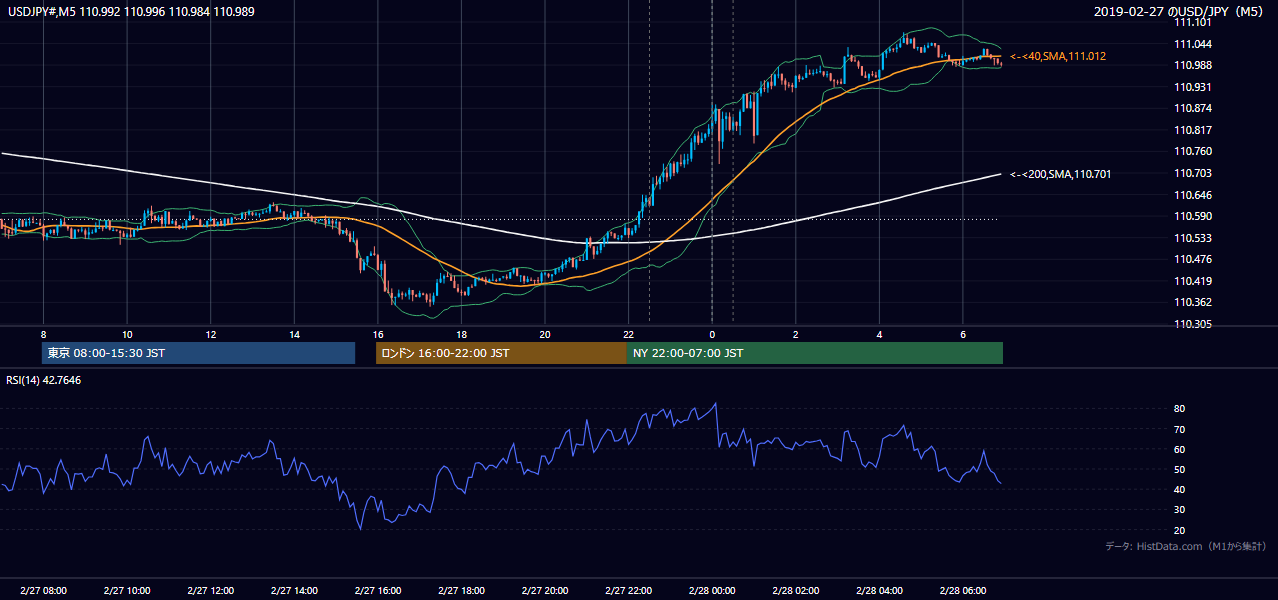
Task: Click the 2/27 10:00 date label
Action: (x=127, y=591)
